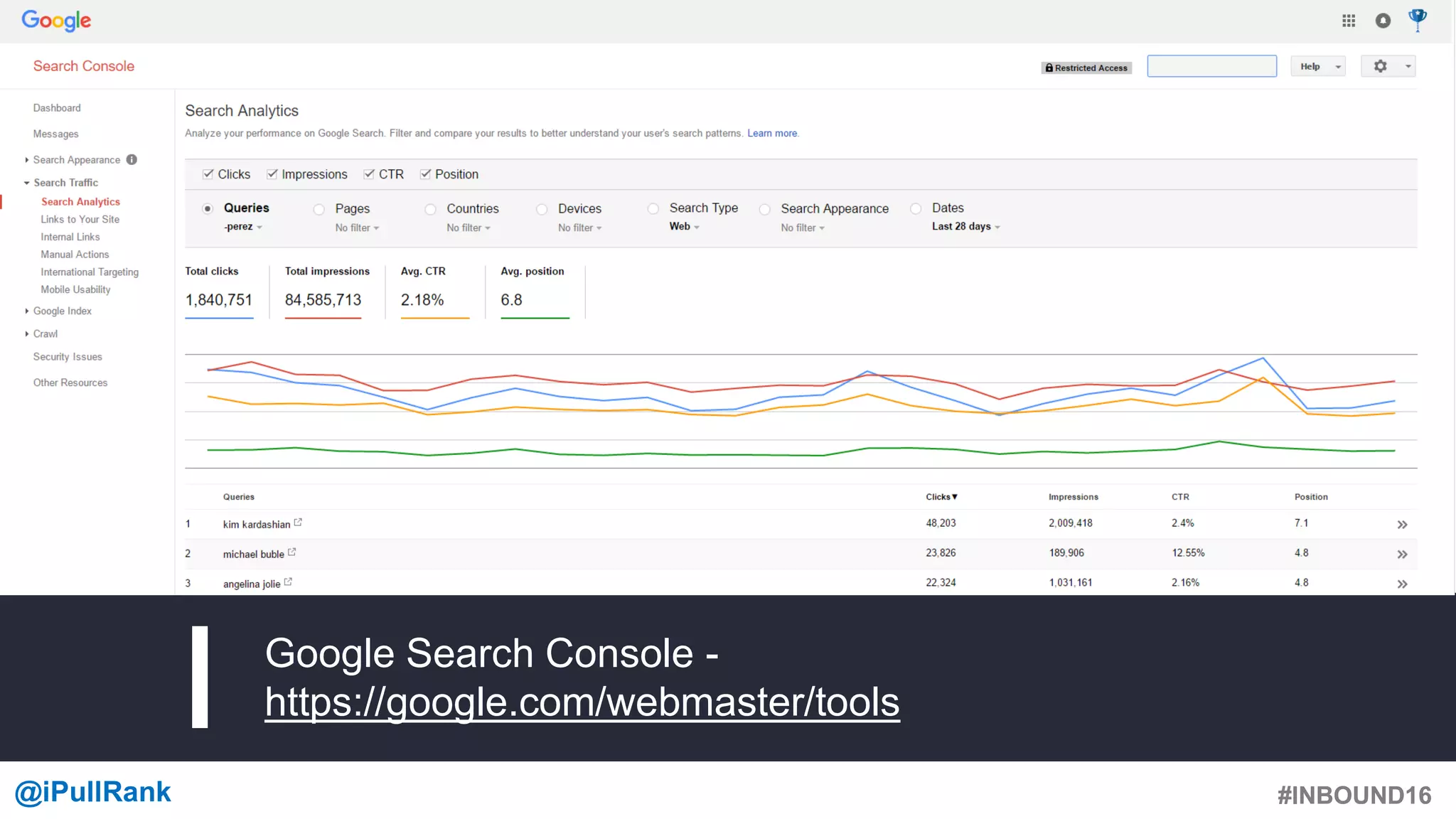
Task: Open International Targeting
Action: [90, 272]
